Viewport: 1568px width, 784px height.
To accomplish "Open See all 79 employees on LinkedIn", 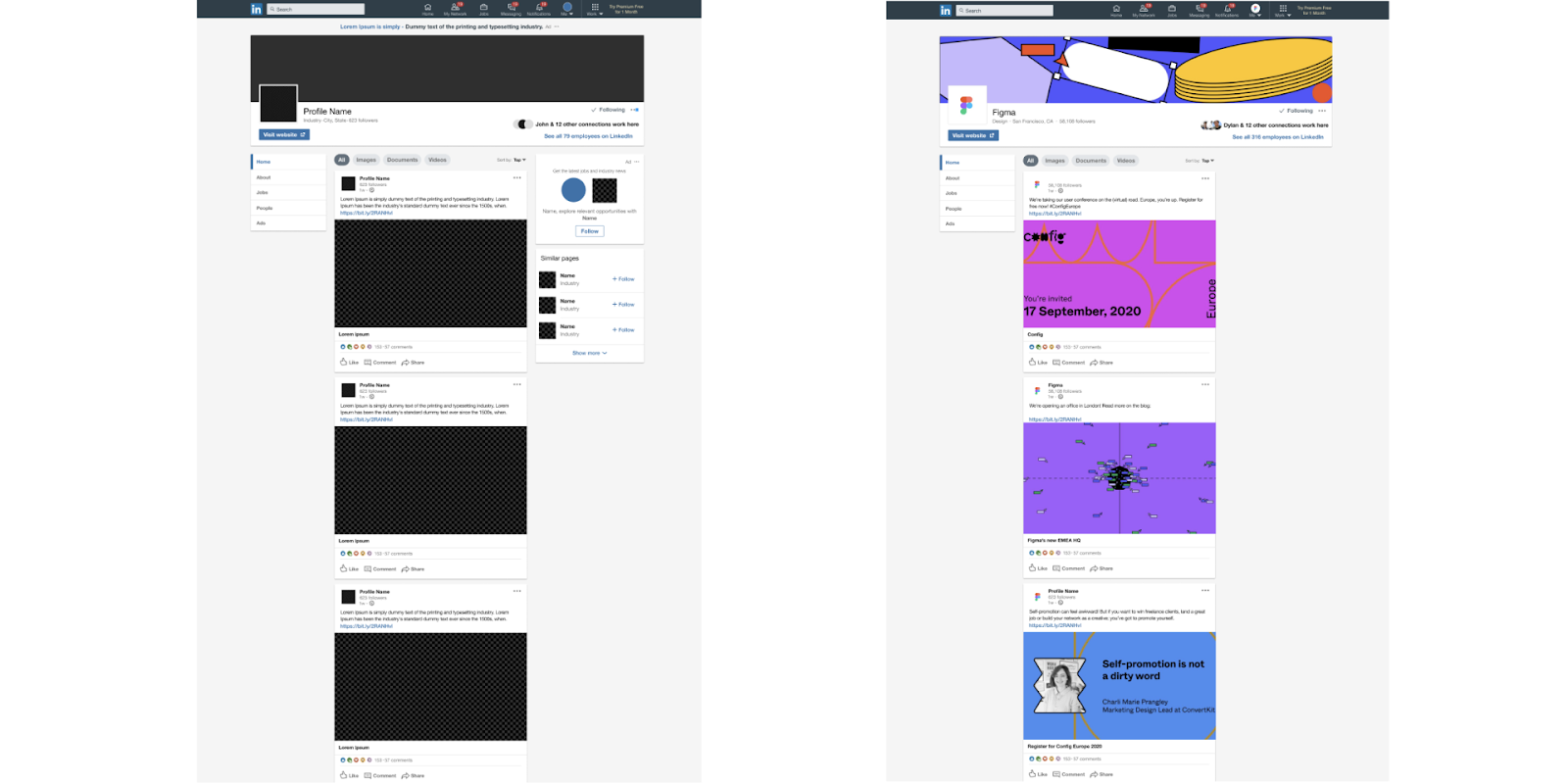I will pyautogui.click(x=588, y=136).
